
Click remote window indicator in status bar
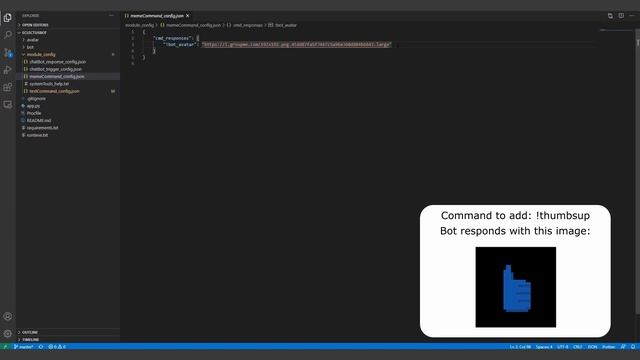coord(5,347)
